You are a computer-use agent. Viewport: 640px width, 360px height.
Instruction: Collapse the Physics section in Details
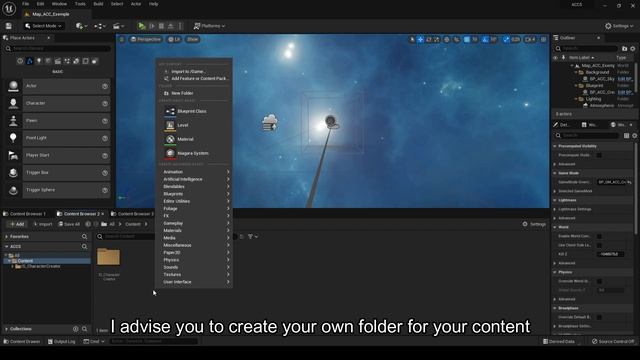(555, 272)
